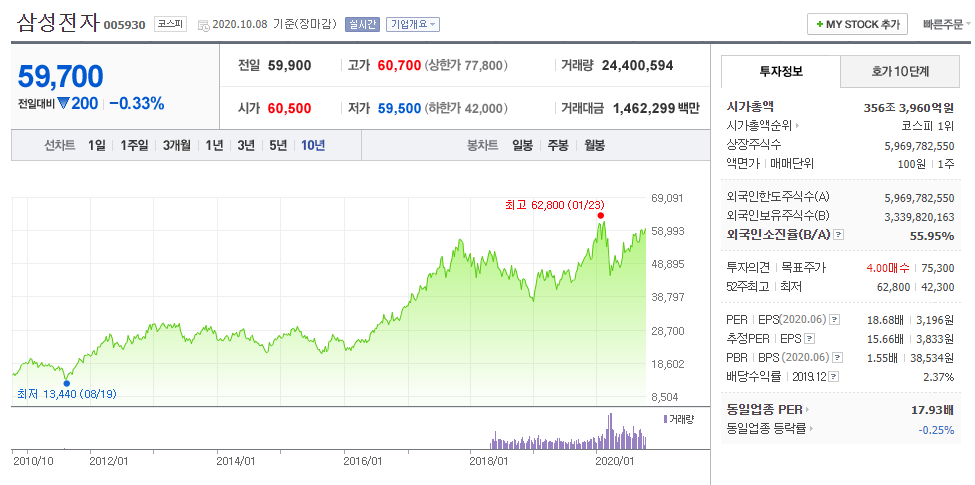Click the 삼성전자 stock name heading
Screen dimensions: 975x485
click(57, 23)
